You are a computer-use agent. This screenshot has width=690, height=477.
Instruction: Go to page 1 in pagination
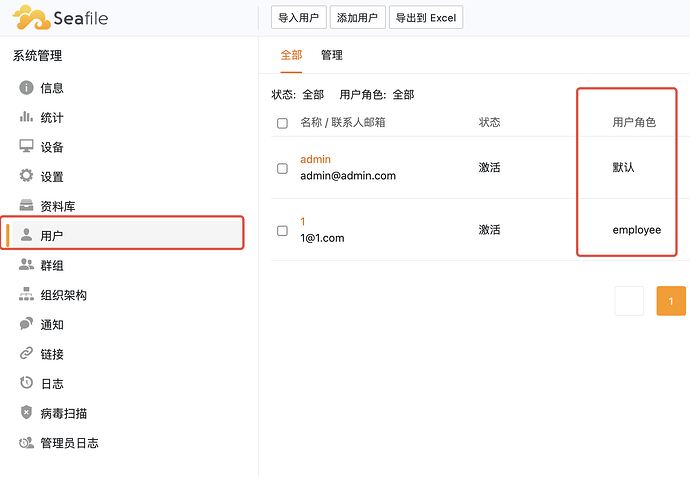(671, 301)
